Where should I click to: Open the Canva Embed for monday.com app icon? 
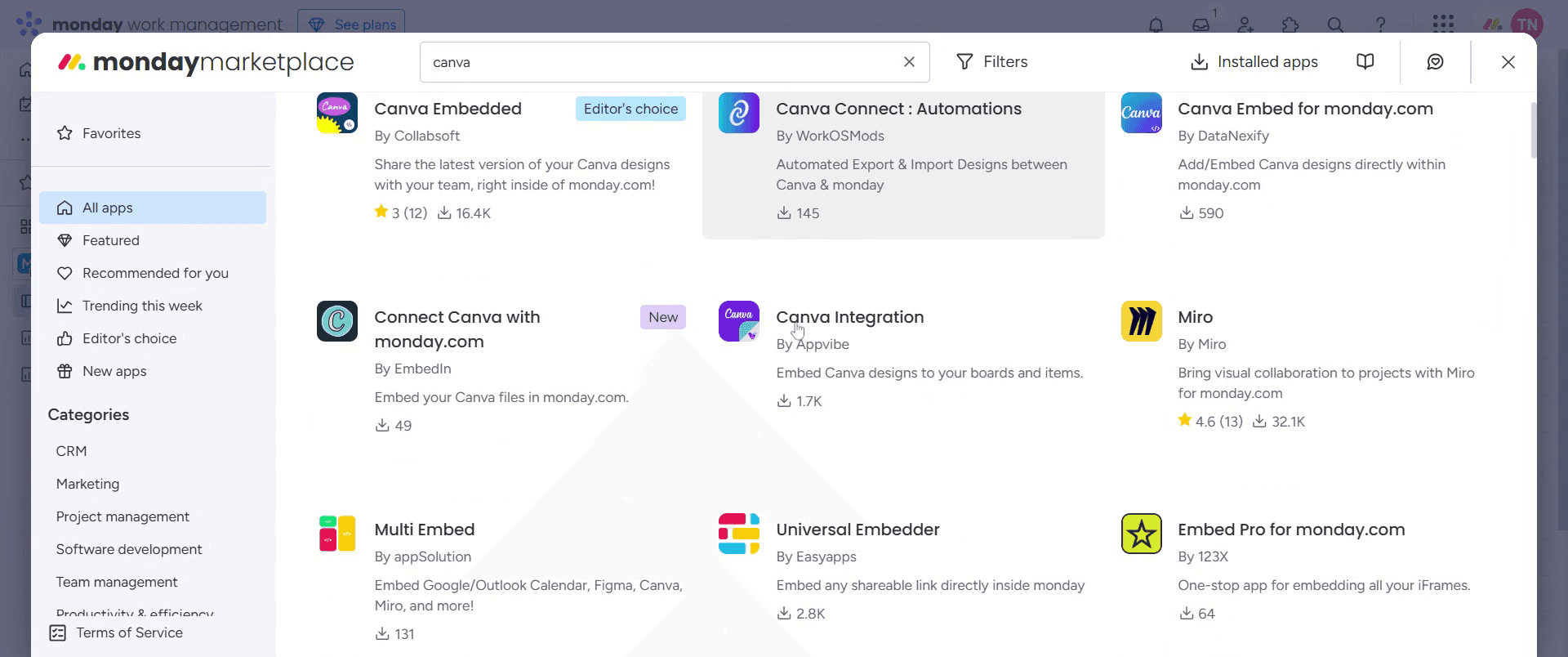click(1142, 113)
